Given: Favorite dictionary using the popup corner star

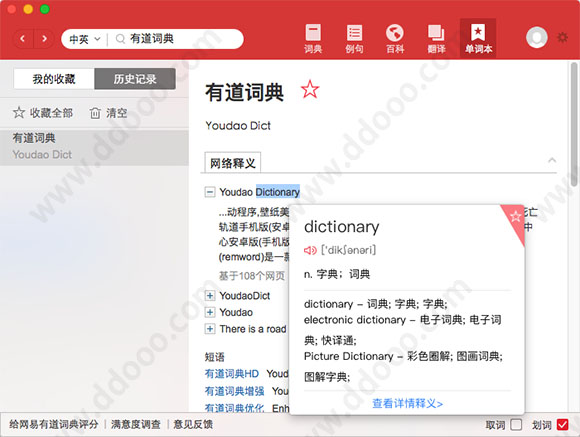Looking at the screenshot, I should (x=515, y=216).
